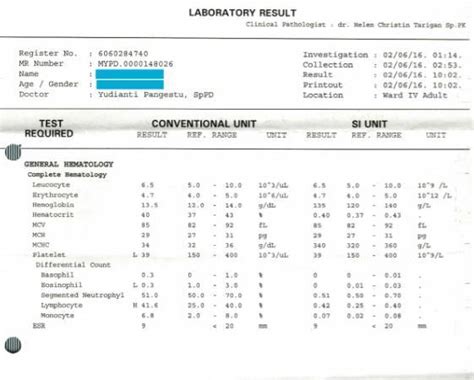474x380 pixels.
Task: Click the "Basophil" test name
Action: pos(57,275)
